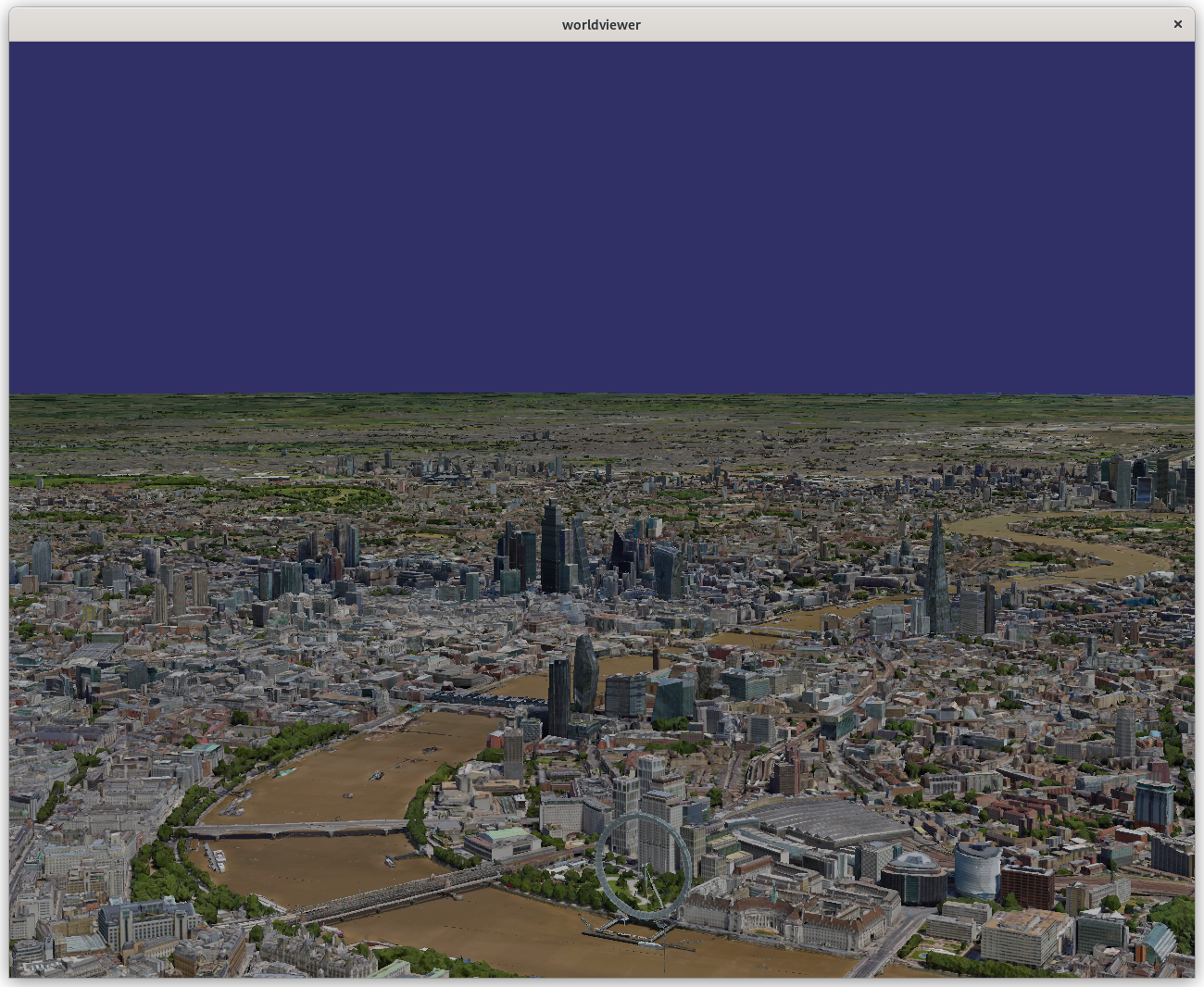The image size is (1204, 987).
Task: Click the worldviewer title bar text
Action: [x=600, y=25]
